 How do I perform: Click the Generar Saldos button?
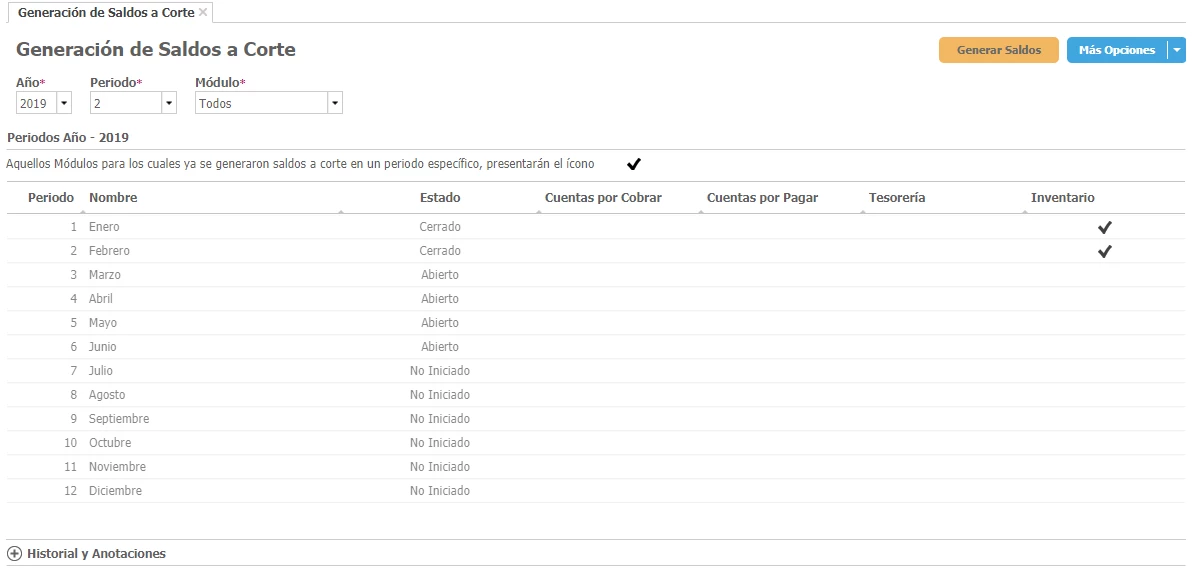point(998,50)
